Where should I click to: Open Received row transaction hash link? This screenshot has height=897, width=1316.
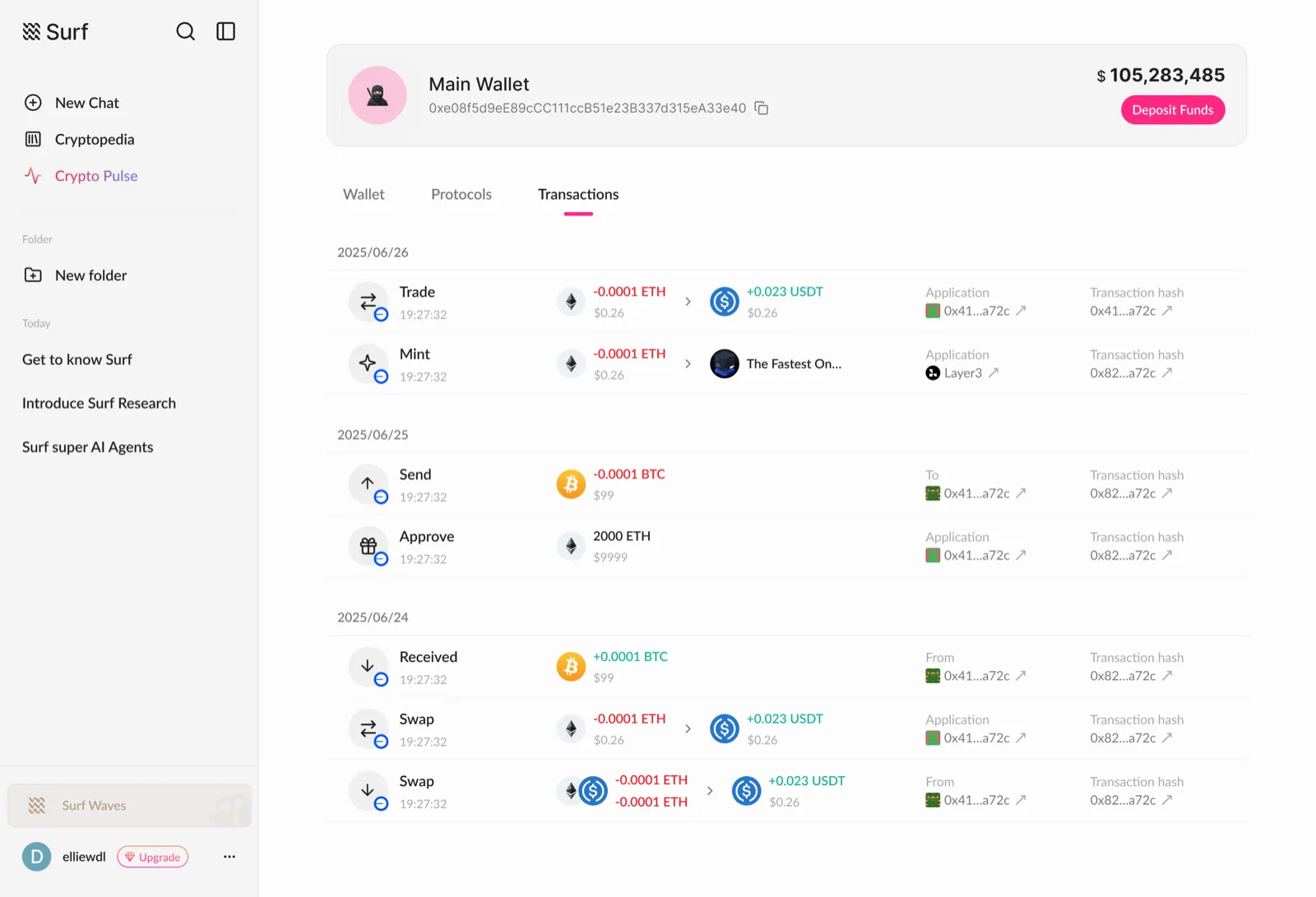click(x=1131, y=676)
